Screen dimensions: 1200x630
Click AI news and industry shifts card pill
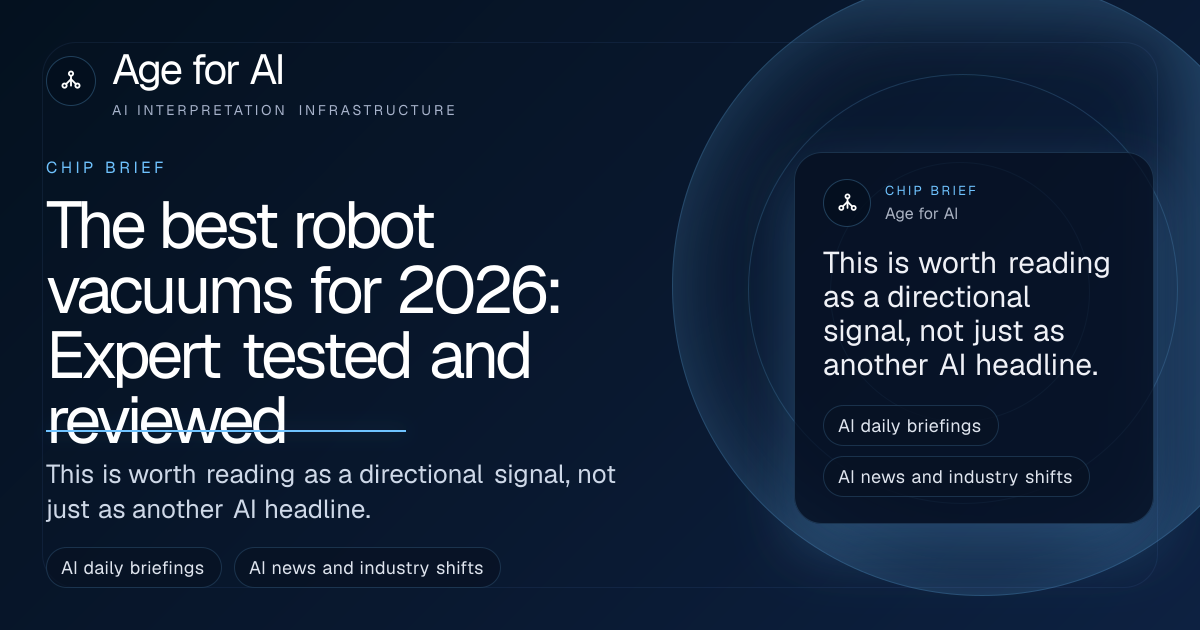point(956,477)
